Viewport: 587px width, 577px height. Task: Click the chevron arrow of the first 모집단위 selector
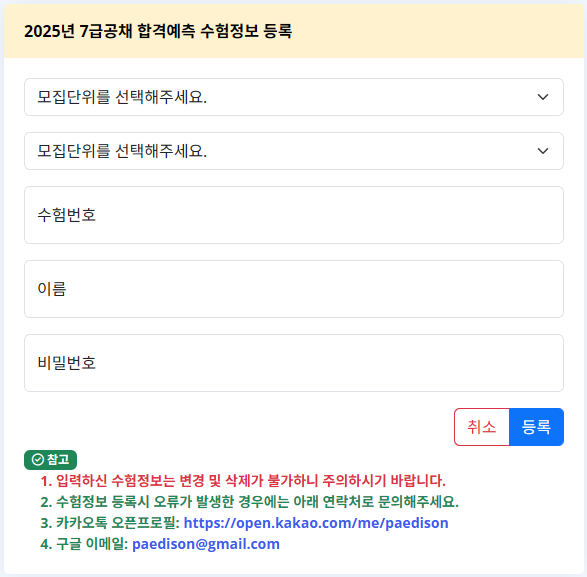543,97
